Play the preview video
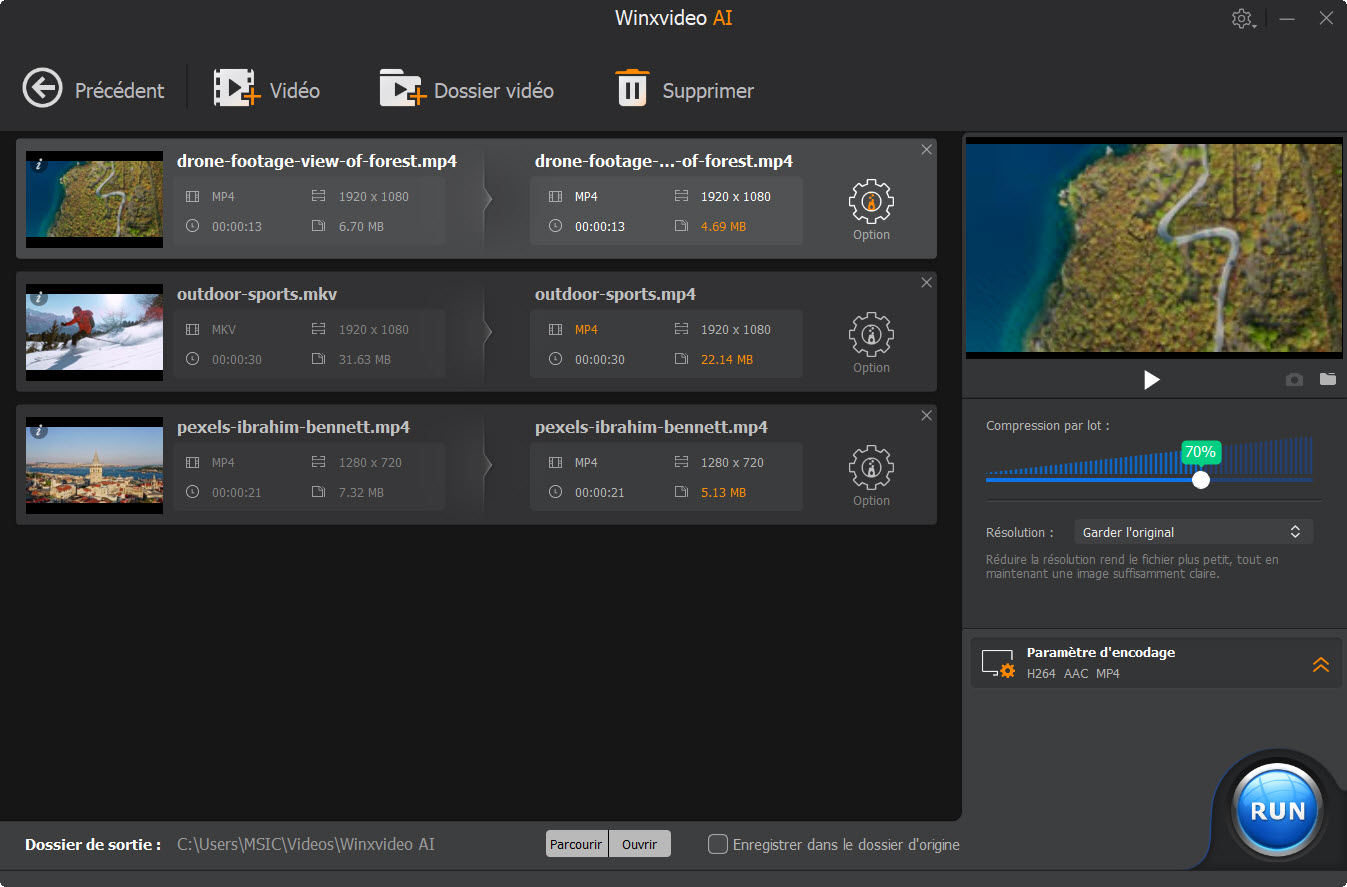This screenshot has height=887, width=1347. (x=1152, y=380)
